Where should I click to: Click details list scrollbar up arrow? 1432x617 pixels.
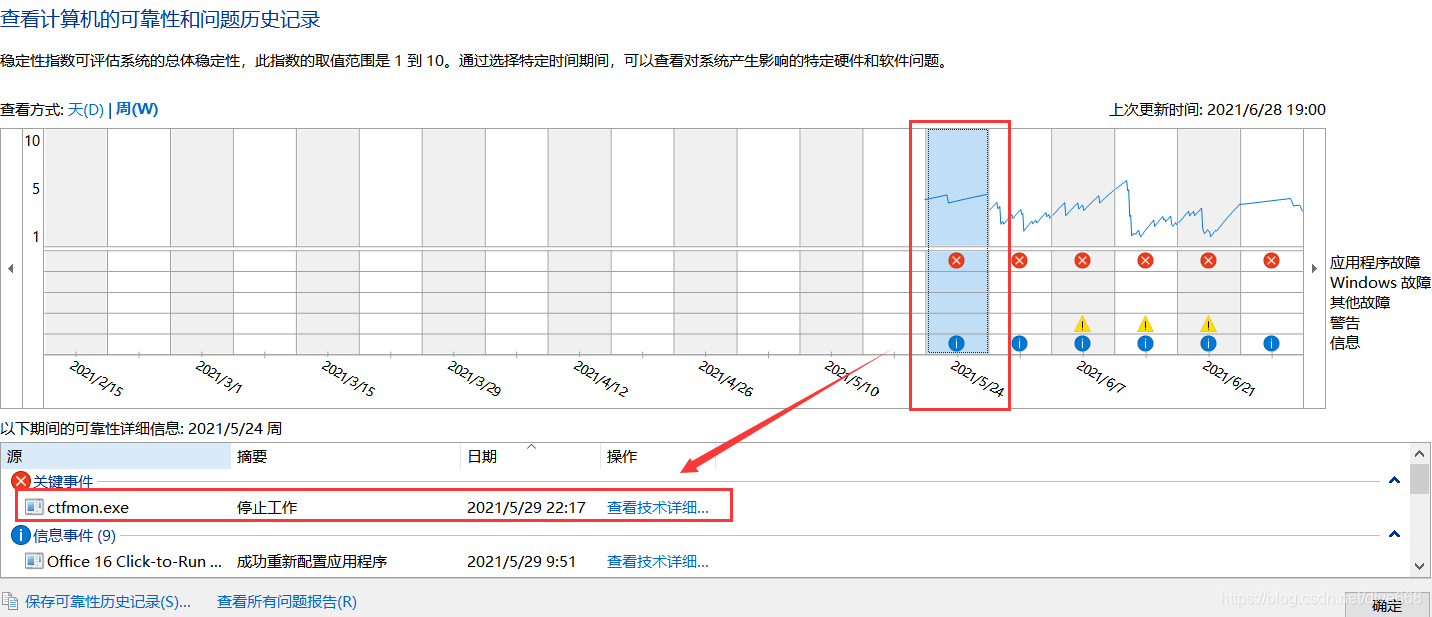(1420, 454)
